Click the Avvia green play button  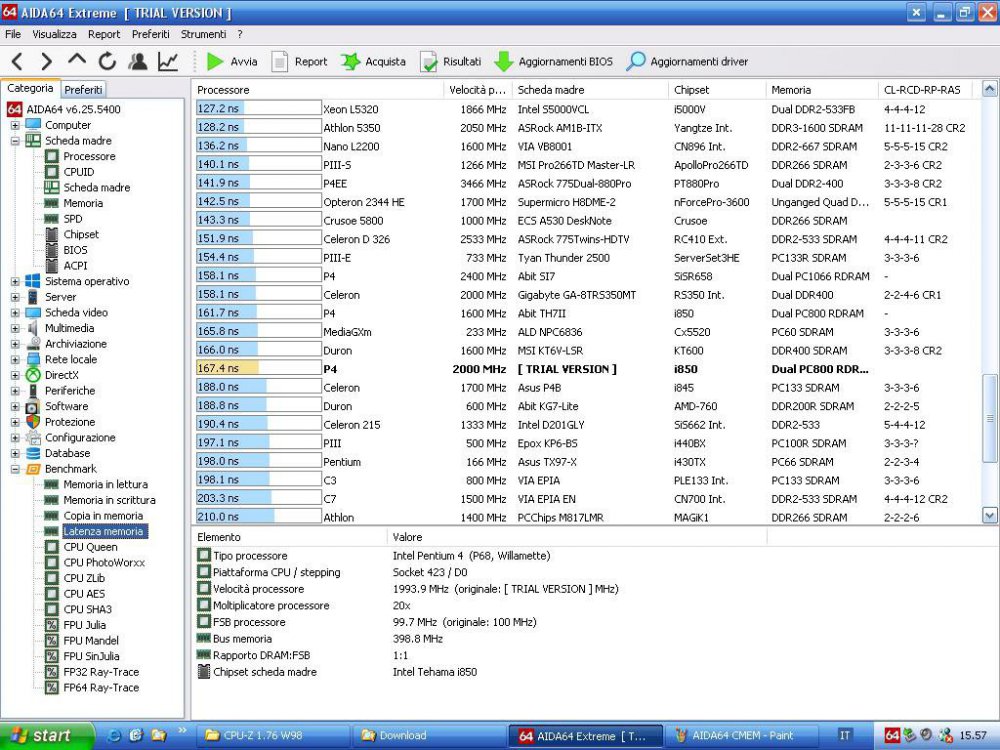pyautogui.click(x=215, y=62)
